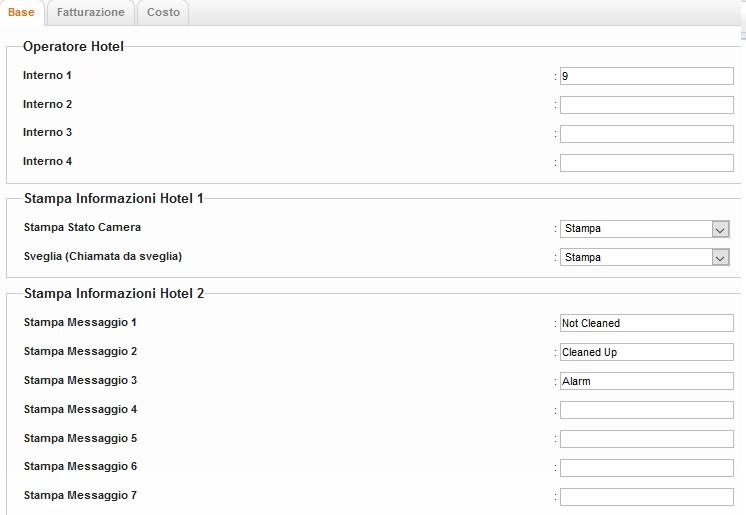Screen dimensions: 746x515
Task: Select the Stampa Messaggio 5 input box
Action: 646,439
